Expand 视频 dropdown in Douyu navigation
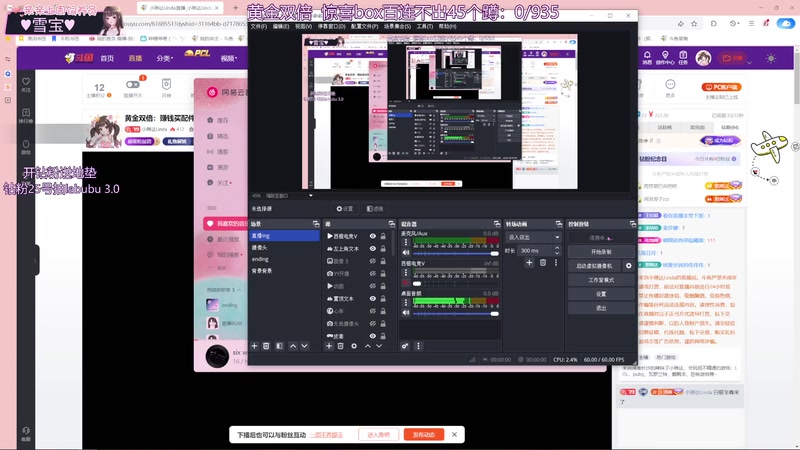The width and height of the screenshot is (800, 450). click(x=229, y=58)
